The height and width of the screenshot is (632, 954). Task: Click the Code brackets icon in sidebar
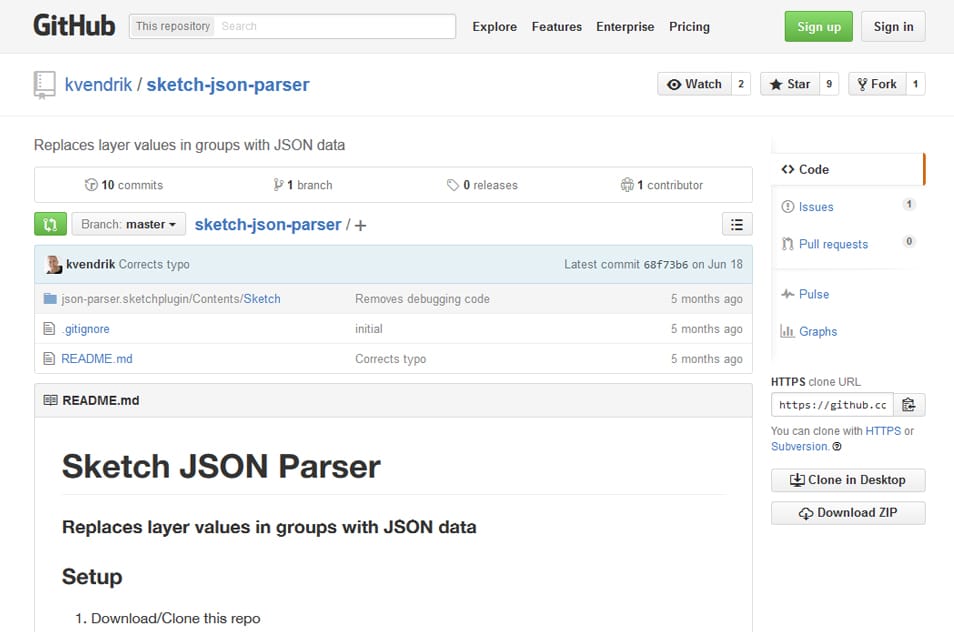pyautogui.click(x=788, y=170)
